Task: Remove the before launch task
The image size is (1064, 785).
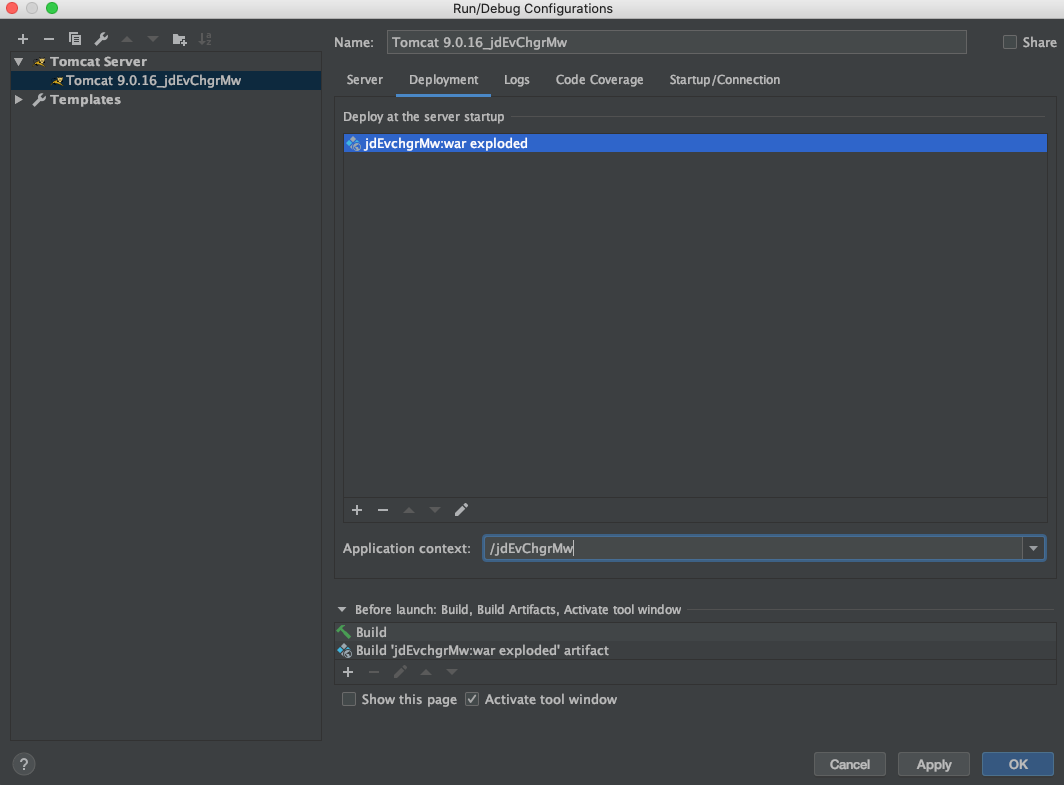Action: (x=374, y=672)
